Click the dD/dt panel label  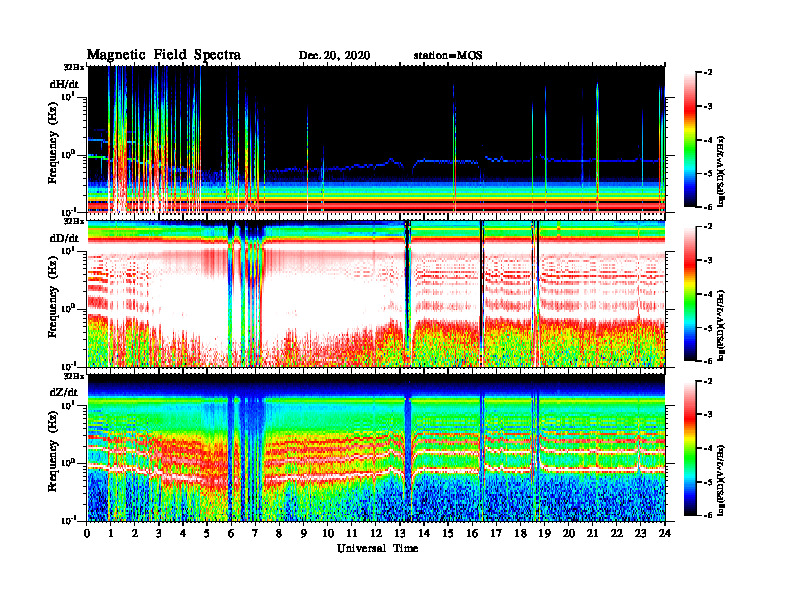[64, 238]
